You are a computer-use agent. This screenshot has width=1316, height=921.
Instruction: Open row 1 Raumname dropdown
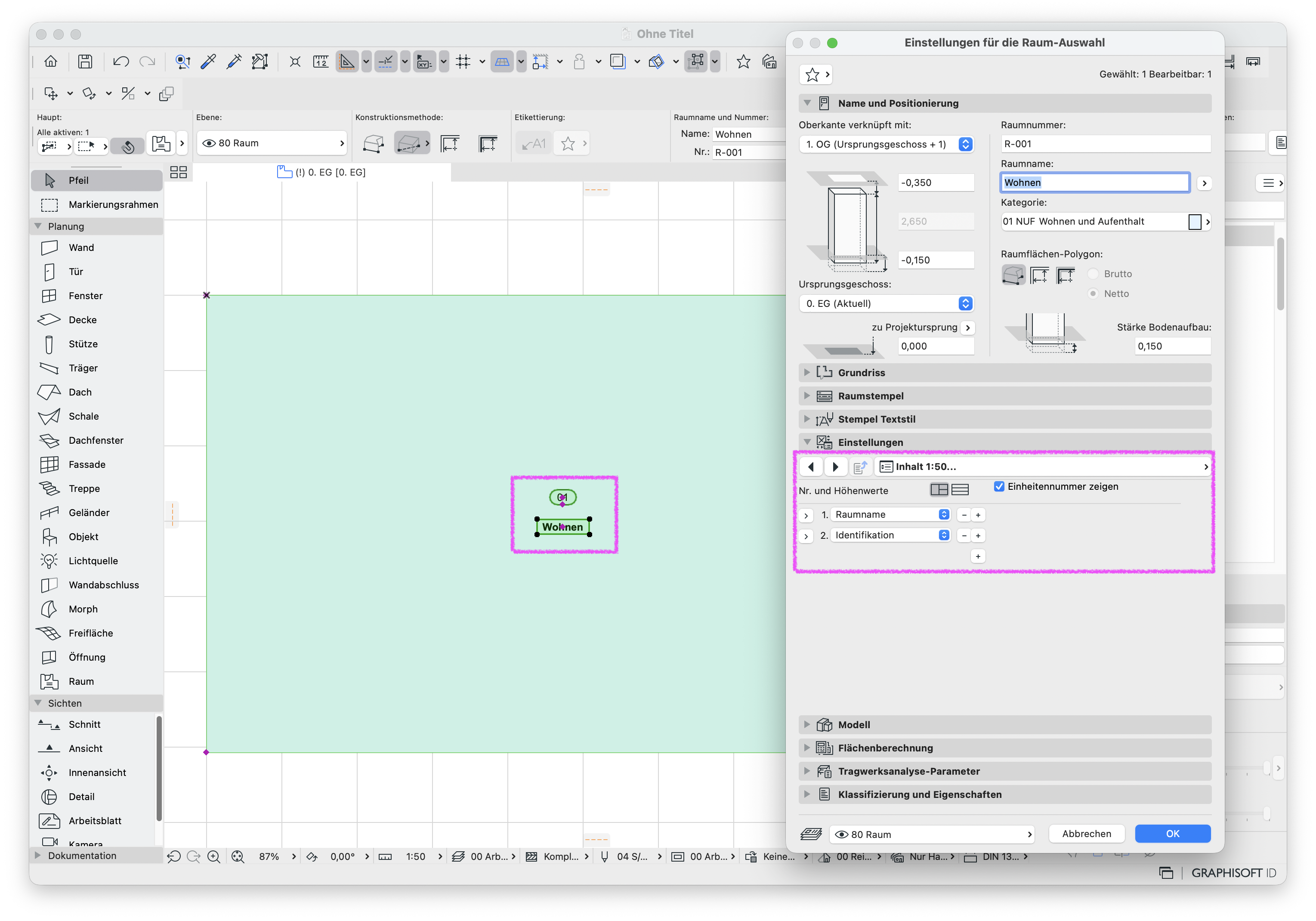point(891,515)
